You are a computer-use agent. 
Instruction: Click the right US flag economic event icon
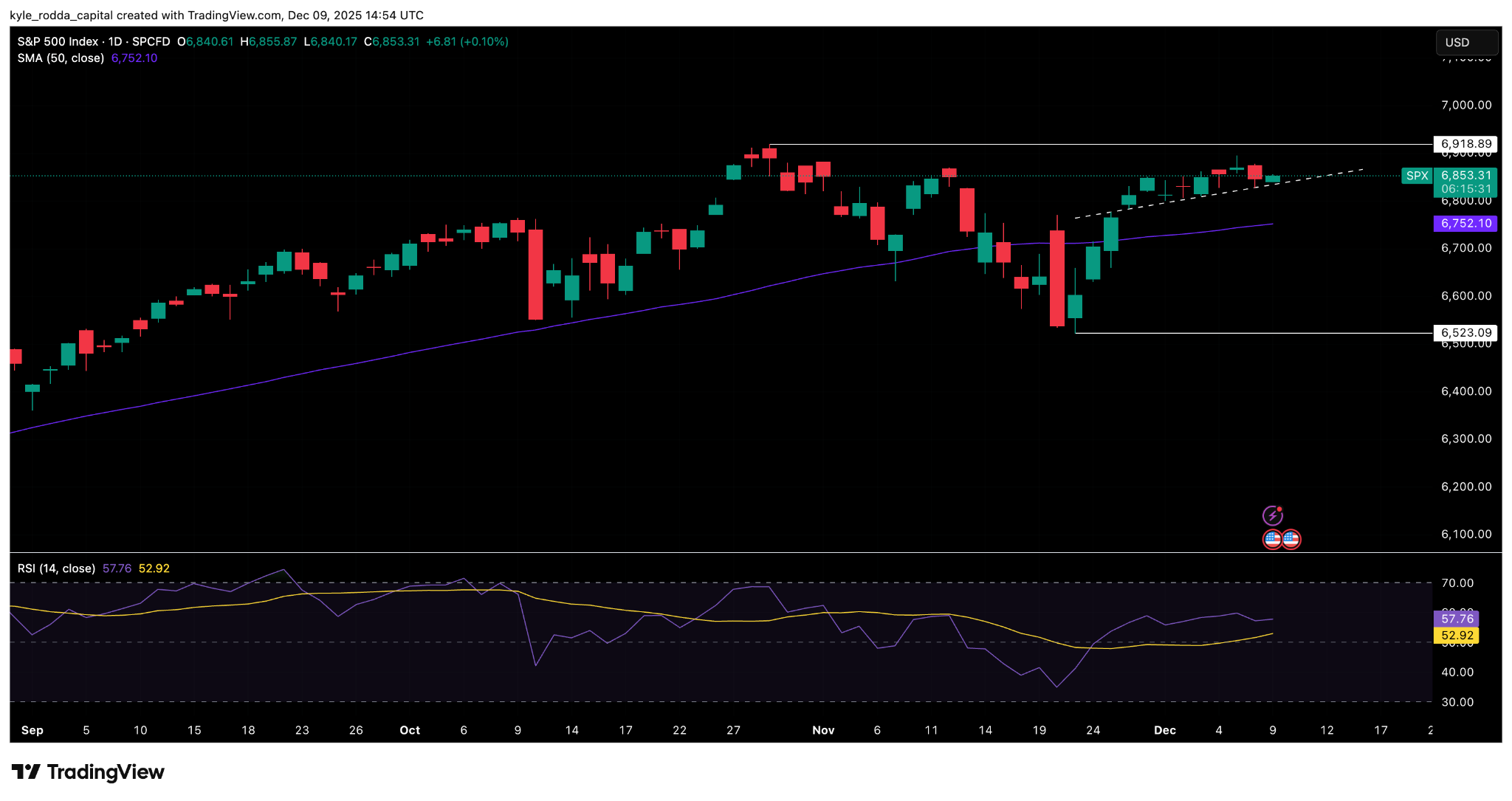1291,540
